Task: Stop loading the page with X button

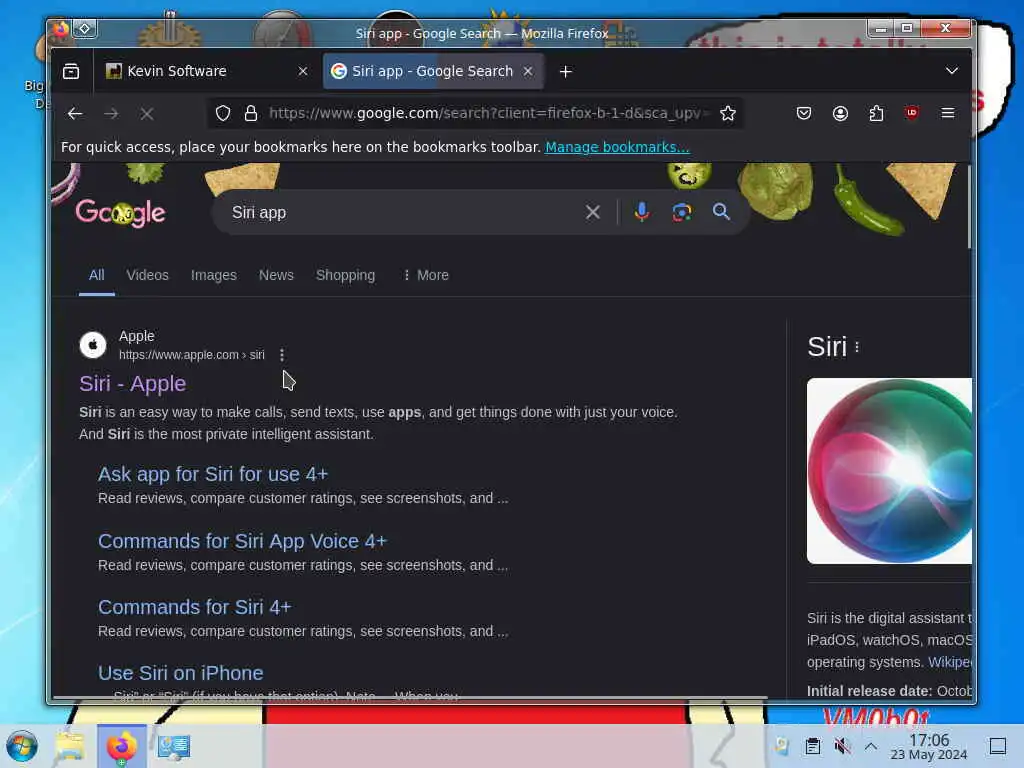Action: [147, 114]
